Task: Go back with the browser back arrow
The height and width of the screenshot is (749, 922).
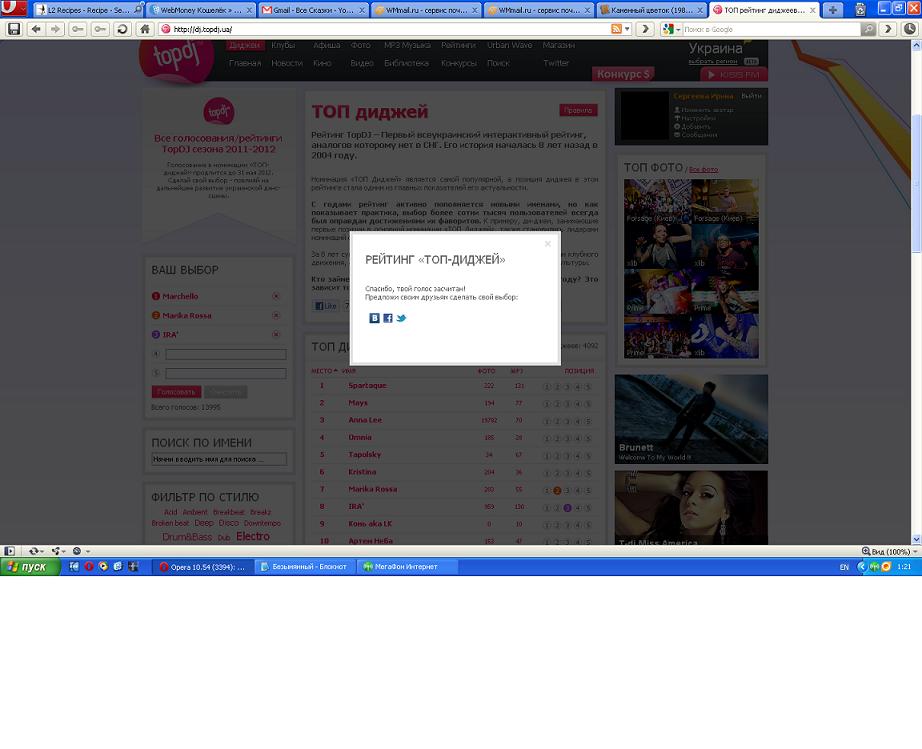Action: pyautogui.click(x=36, y=29)
